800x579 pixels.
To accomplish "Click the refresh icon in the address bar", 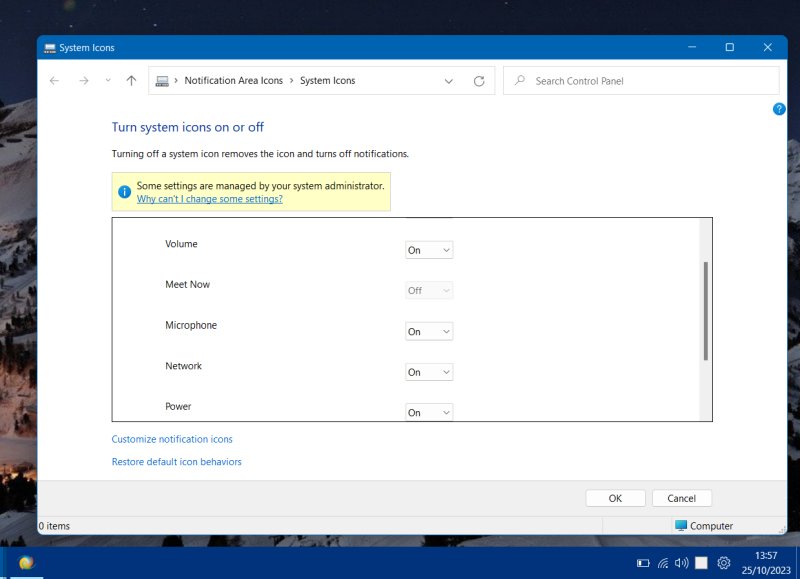I will (x=479, y=81).
